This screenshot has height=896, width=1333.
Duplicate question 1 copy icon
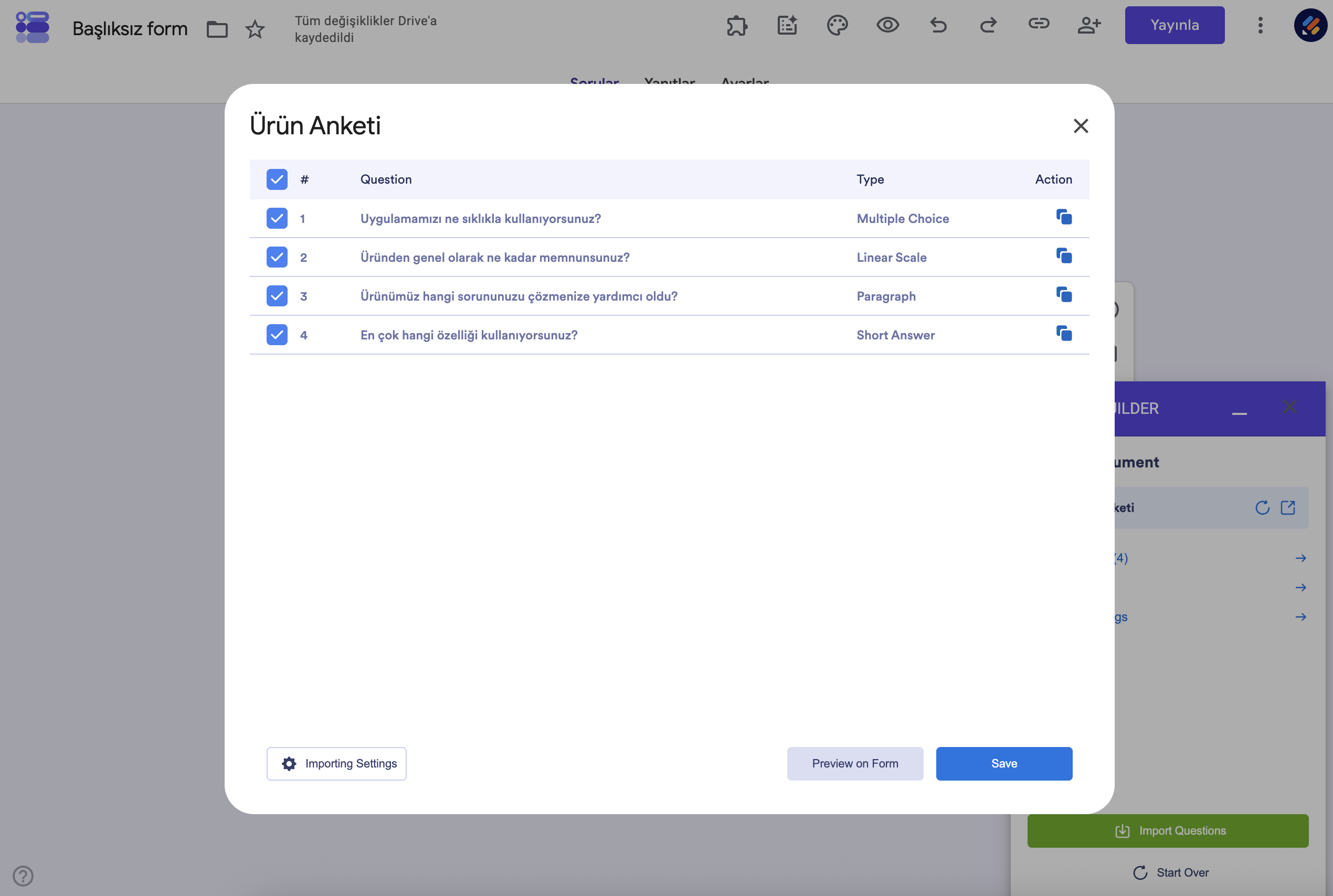(x=1064, y=217)
